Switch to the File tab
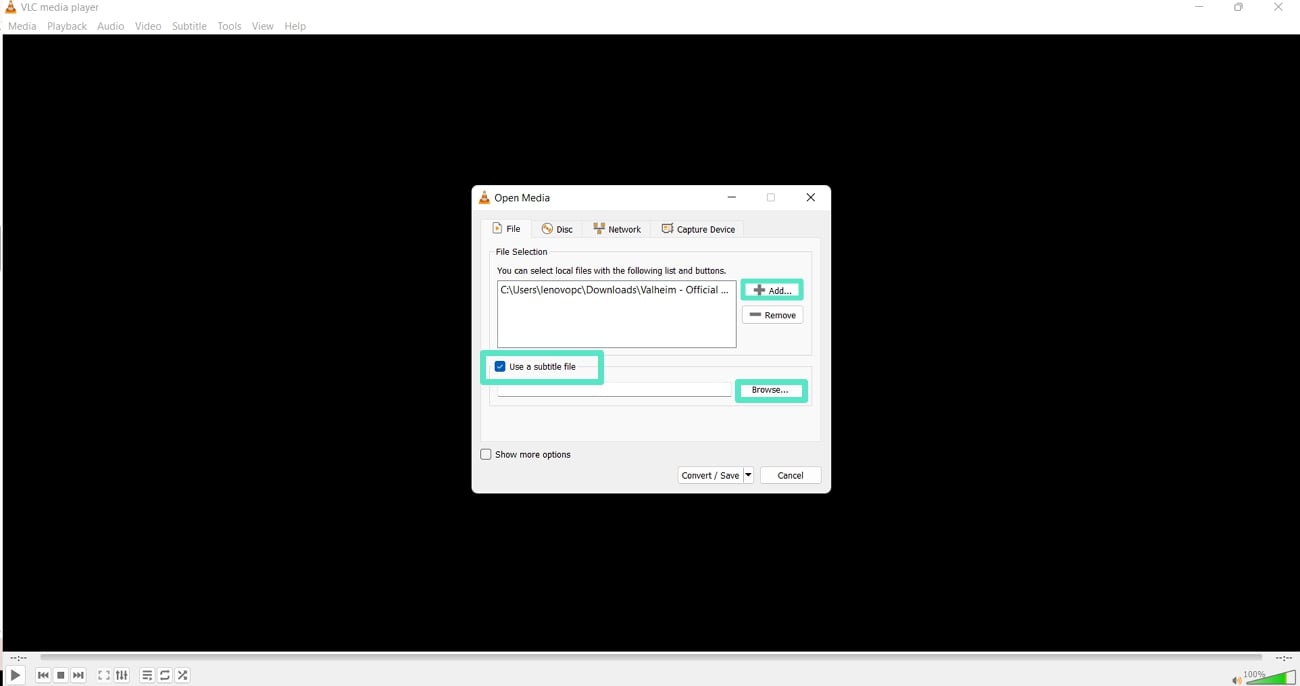The width and height of the screenshot is (1300, 686). click(506, 229)
